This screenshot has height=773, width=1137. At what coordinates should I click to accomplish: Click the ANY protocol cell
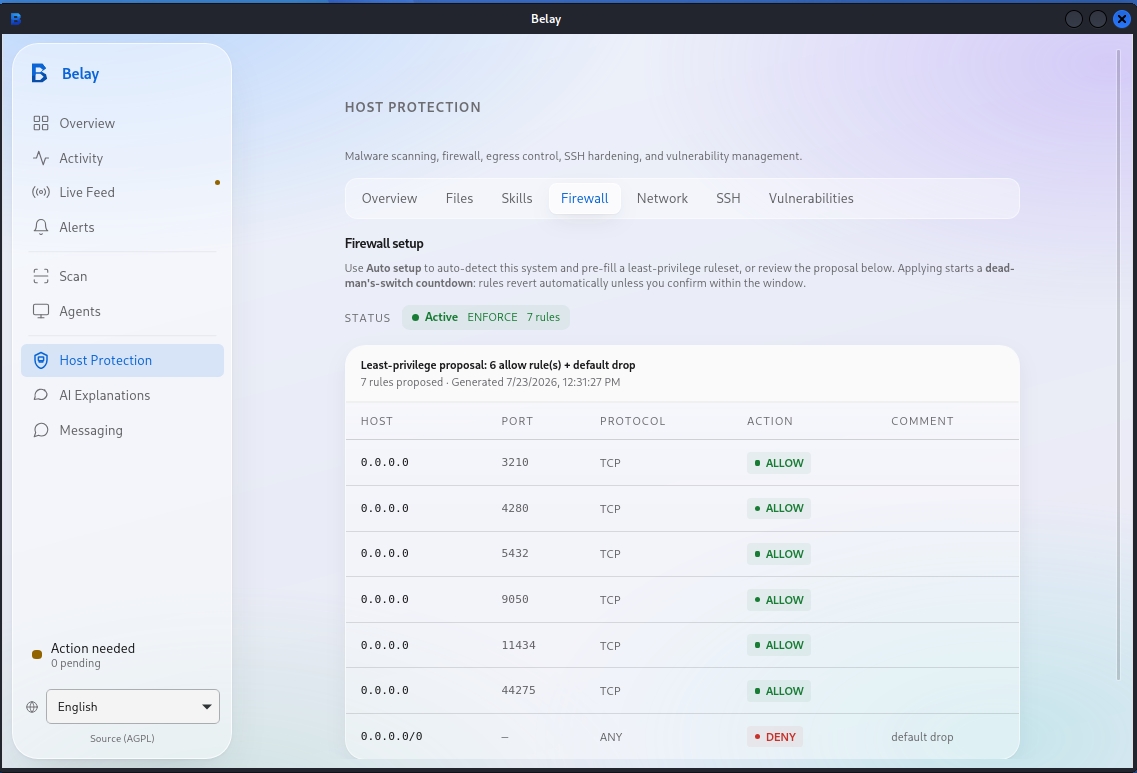click(611, 737)
